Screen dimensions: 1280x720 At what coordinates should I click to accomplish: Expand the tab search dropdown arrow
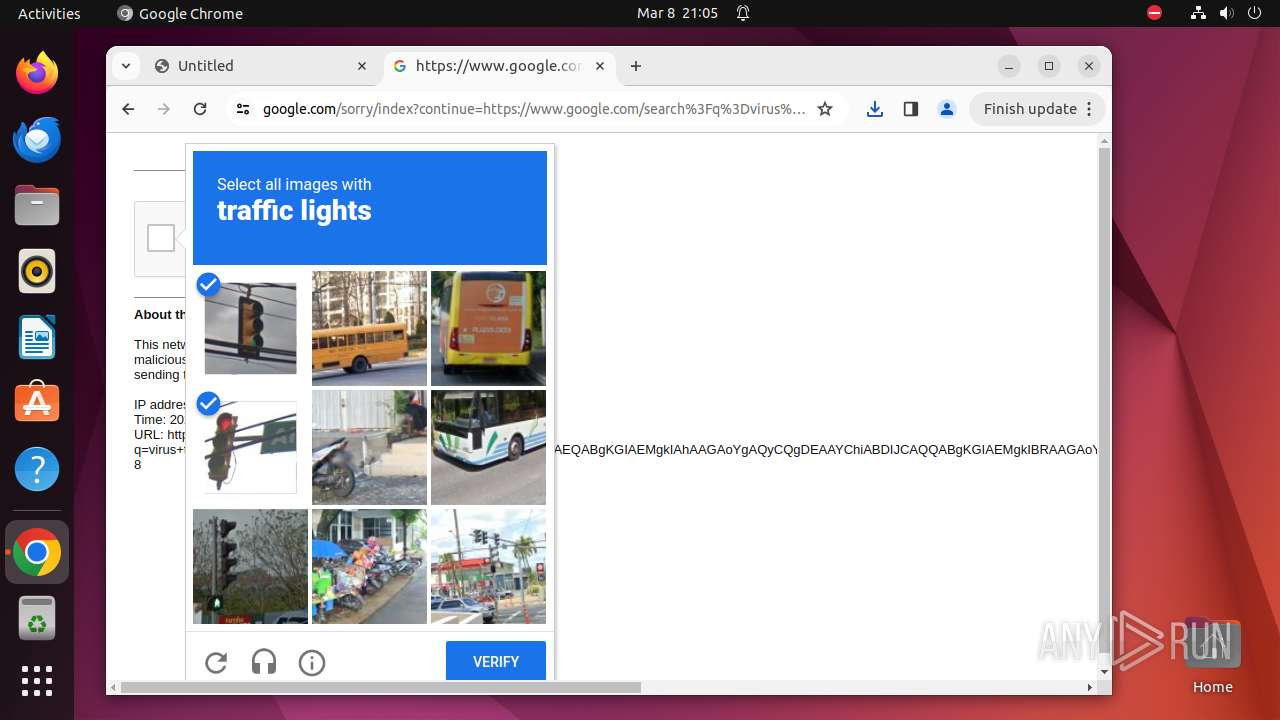point(125,66)
